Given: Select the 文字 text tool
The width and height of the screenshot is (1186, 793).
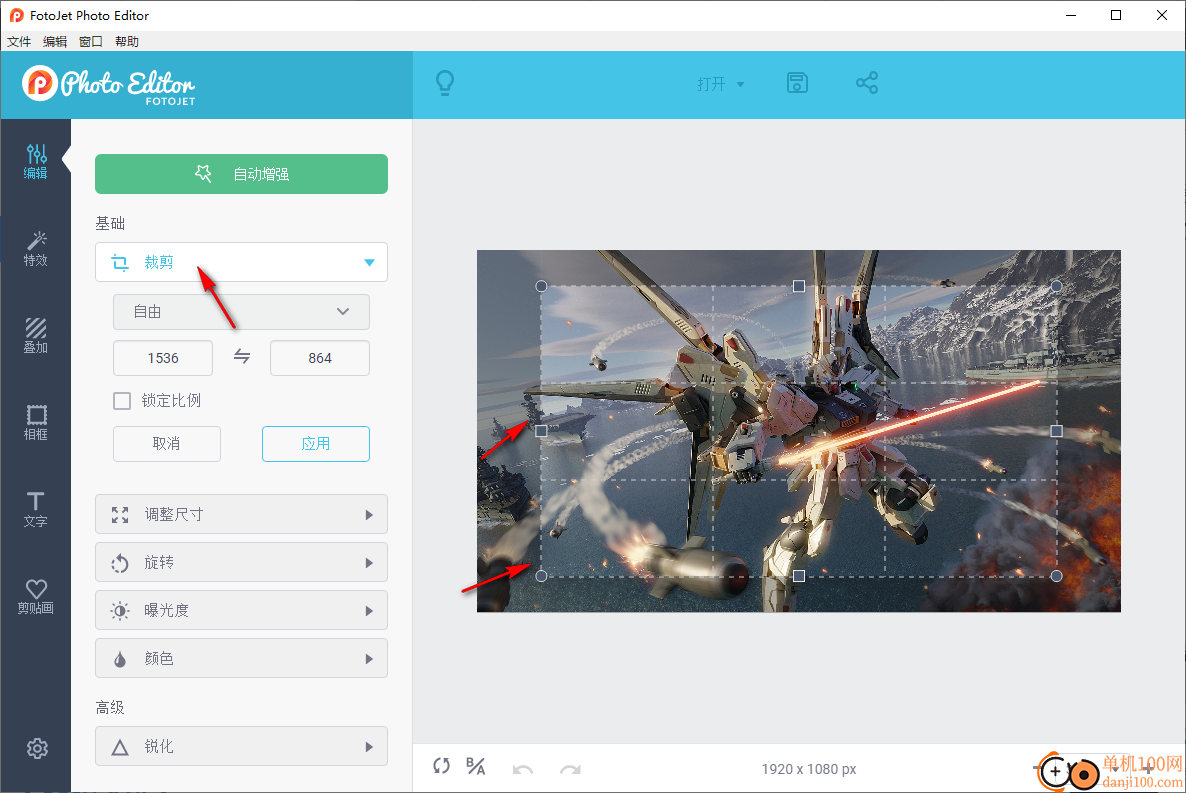Looking at the screenshot, I should pos(36,510).
